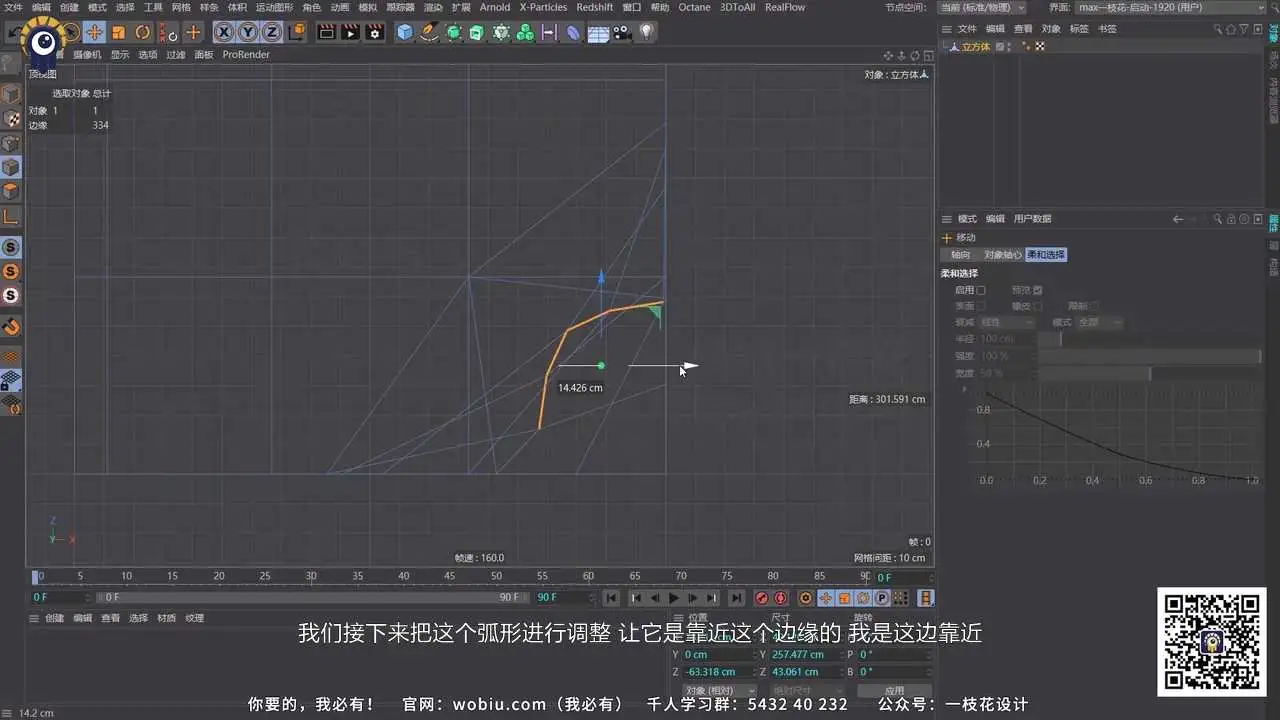Viewport: 1280px width, 720px height.
Task: Go to end of animation
Action: coord(736,598)
